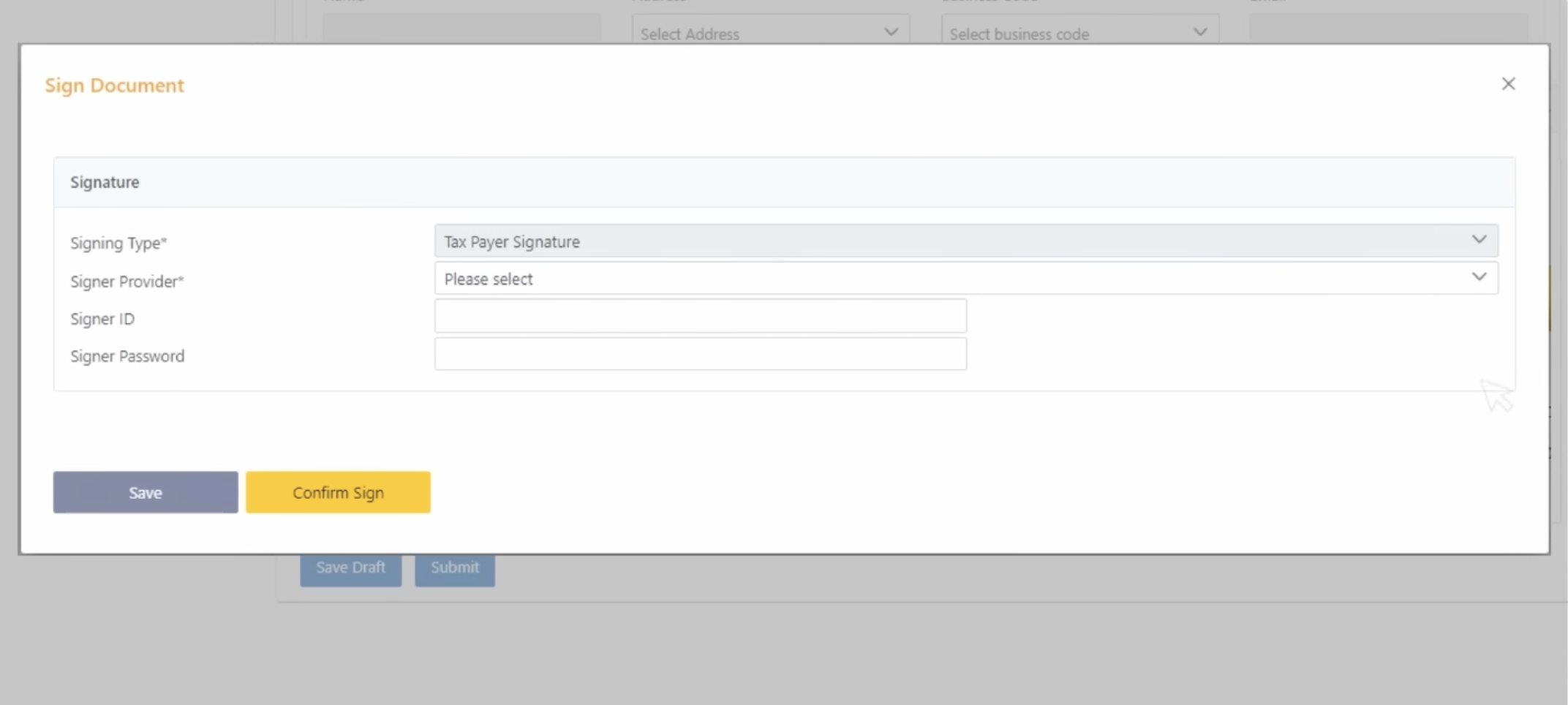Focus the Signer Password input field
The width and height of the screenshot is (1568, 705).
coord(700,354)
